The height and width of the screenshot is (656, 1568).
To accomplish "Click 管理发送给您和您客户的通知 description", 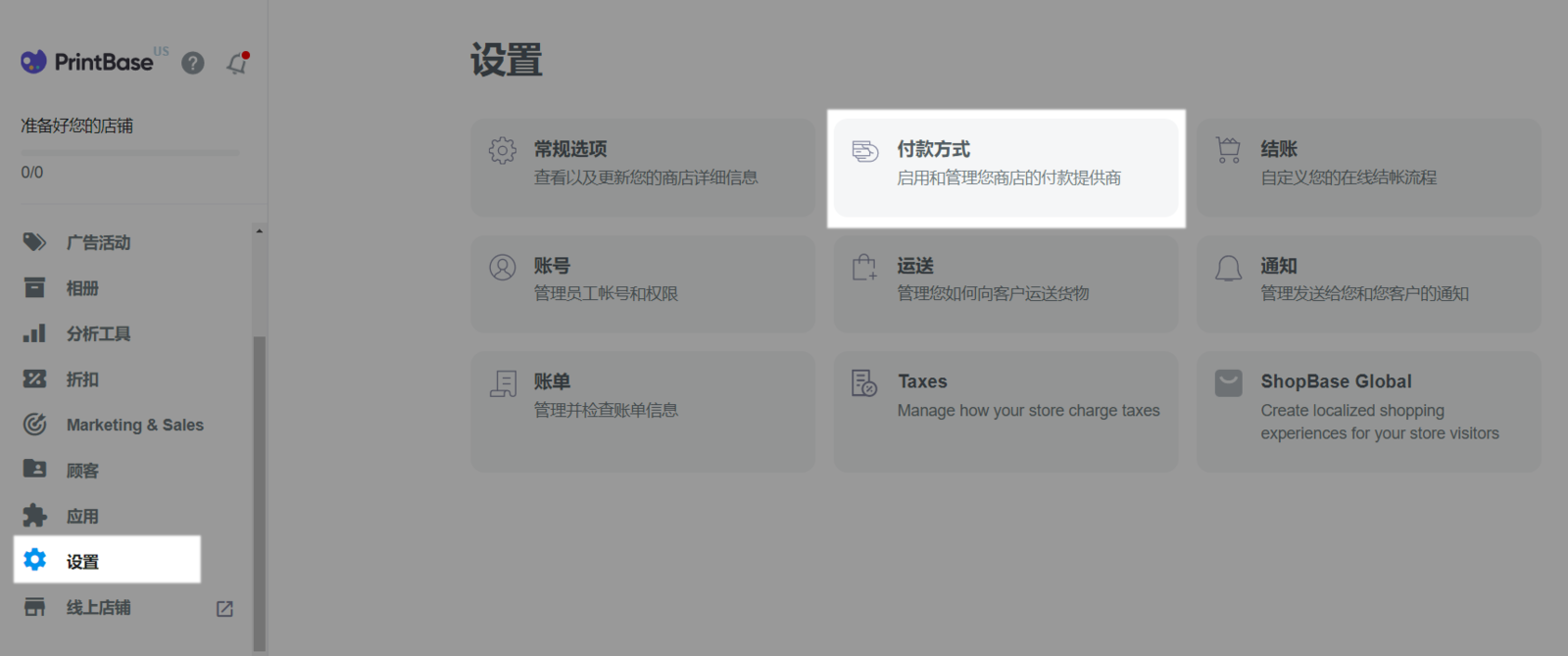I will [1364, 293].
